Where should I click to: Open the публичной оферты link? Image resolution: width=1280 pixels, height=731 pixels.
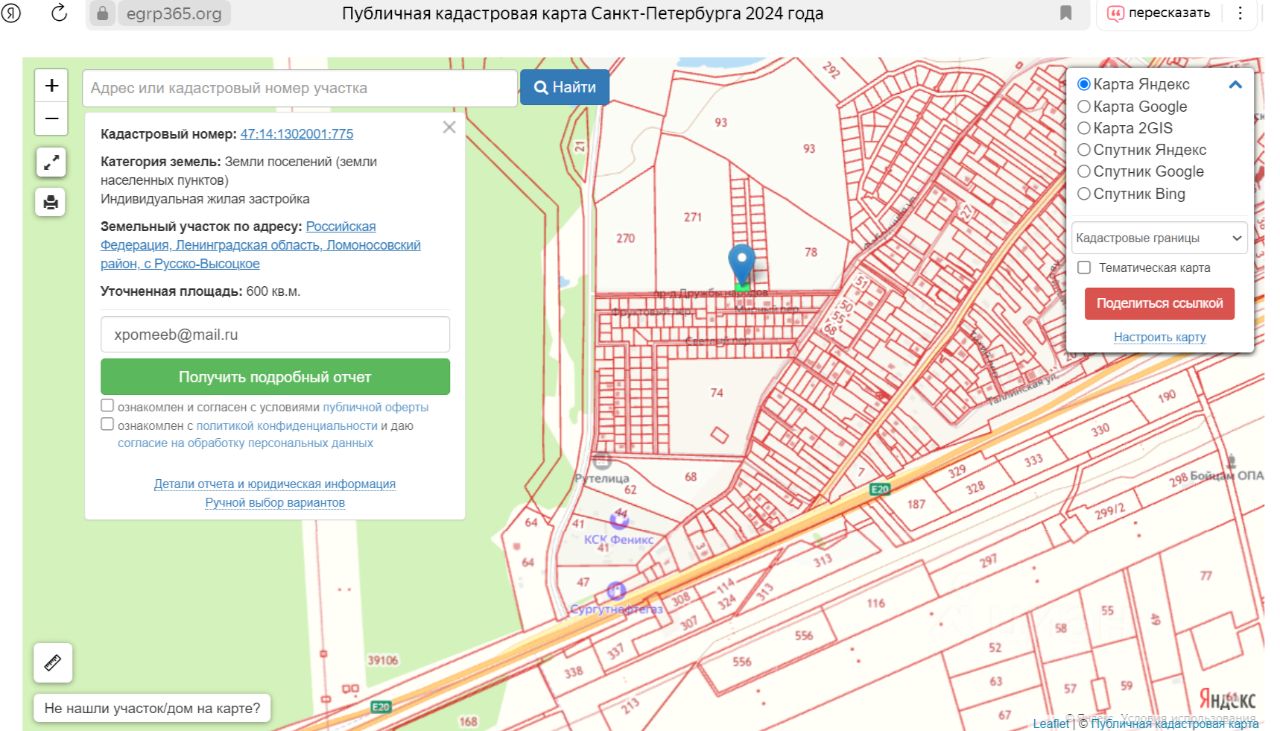pyautogui.click(x=376, y=408)
